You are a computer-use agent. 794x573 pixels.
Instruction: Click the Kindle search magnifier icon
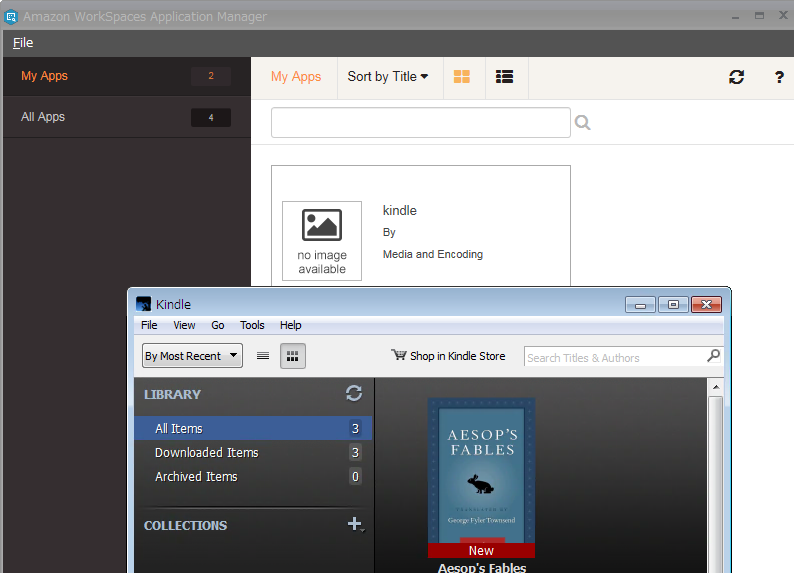(713, 356)
